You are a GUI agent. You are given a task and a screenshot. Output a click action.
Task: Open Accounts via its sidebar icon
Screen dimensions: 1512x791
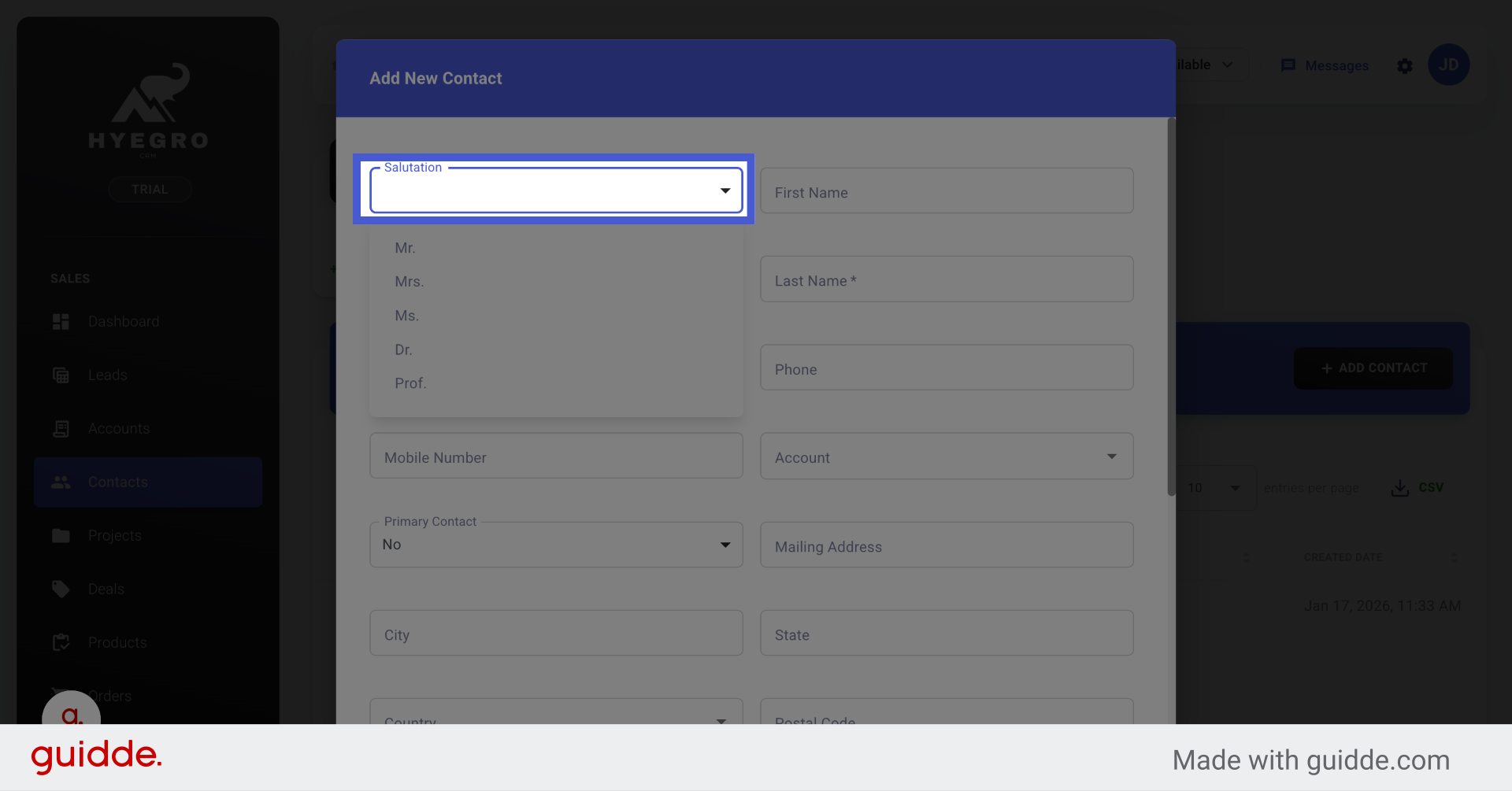tap(61, 428)
